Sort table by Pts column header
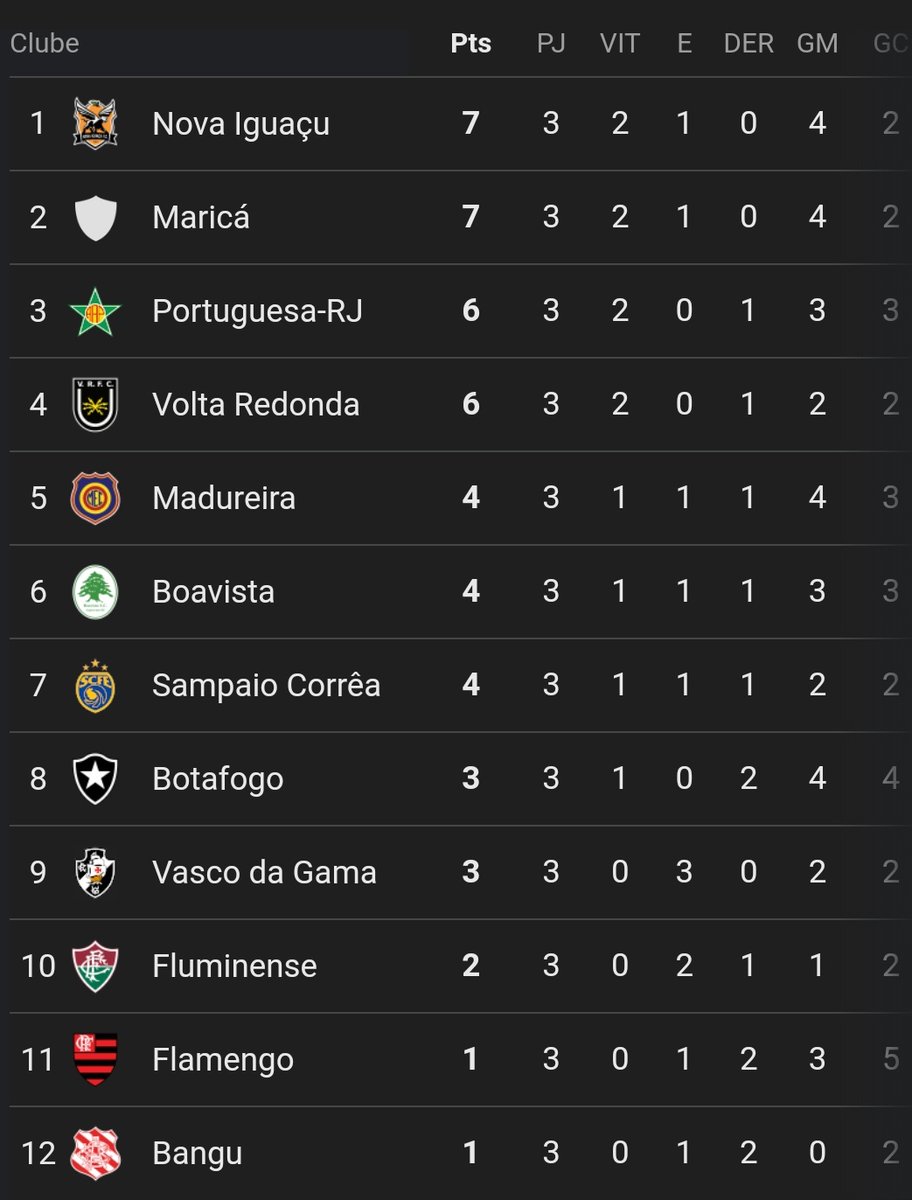 471,44
